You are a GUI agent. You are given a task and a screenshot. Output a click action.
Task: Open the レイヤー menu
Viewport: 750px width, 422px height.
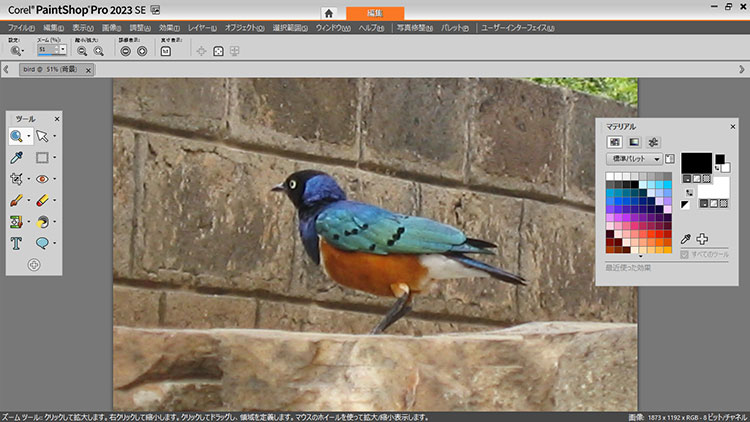(x=200, y=28)
